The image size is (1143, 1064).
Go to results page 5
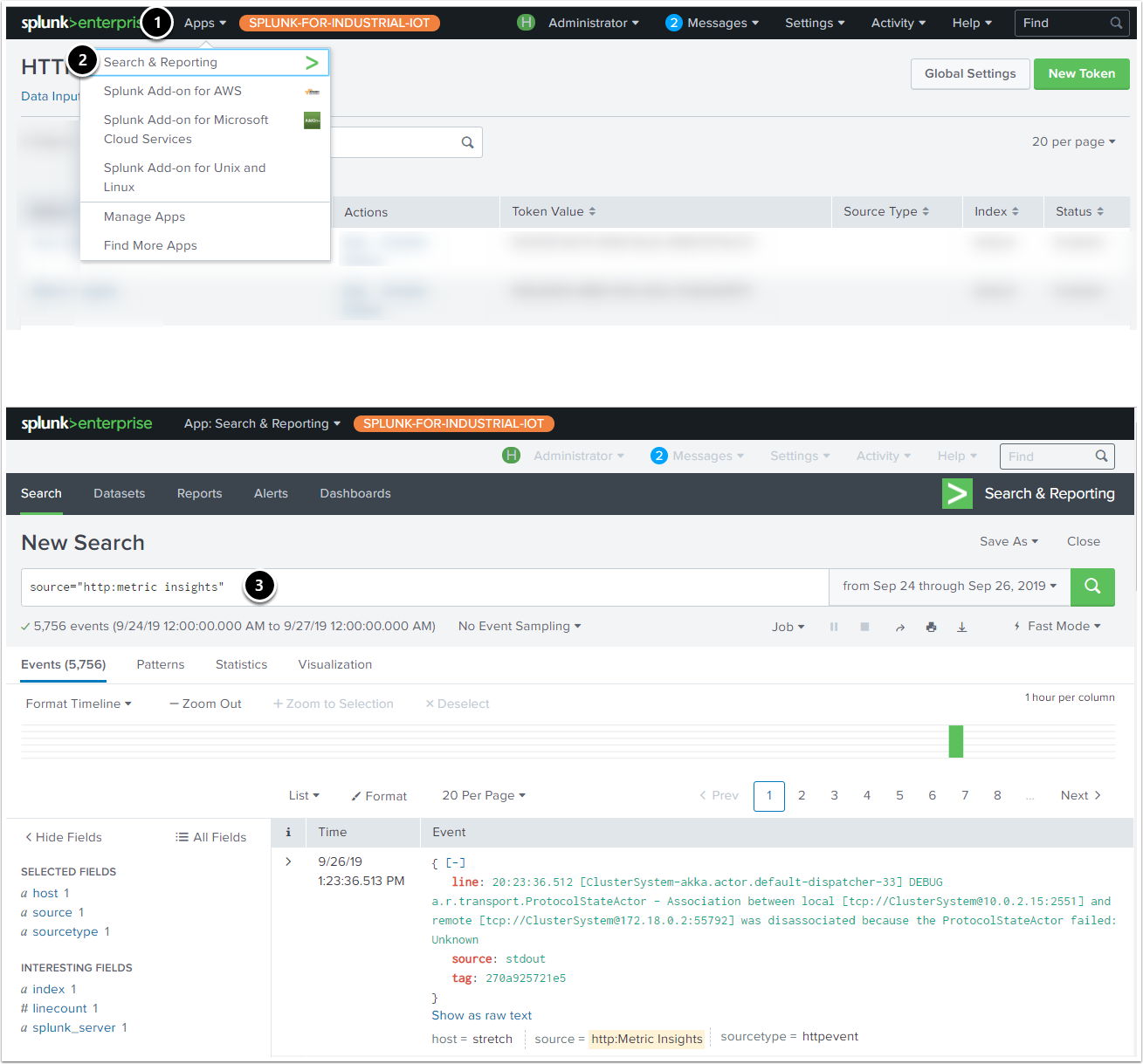pos(899,795)
